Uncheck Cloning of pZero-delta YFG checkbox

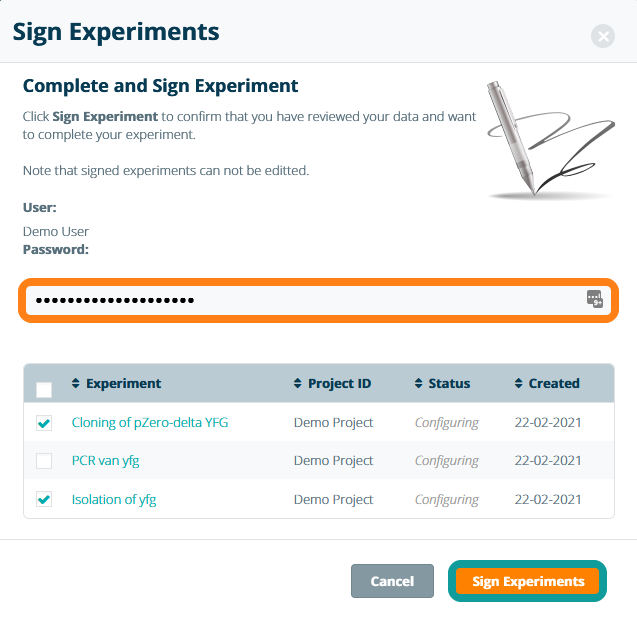[x=44, y=423]
